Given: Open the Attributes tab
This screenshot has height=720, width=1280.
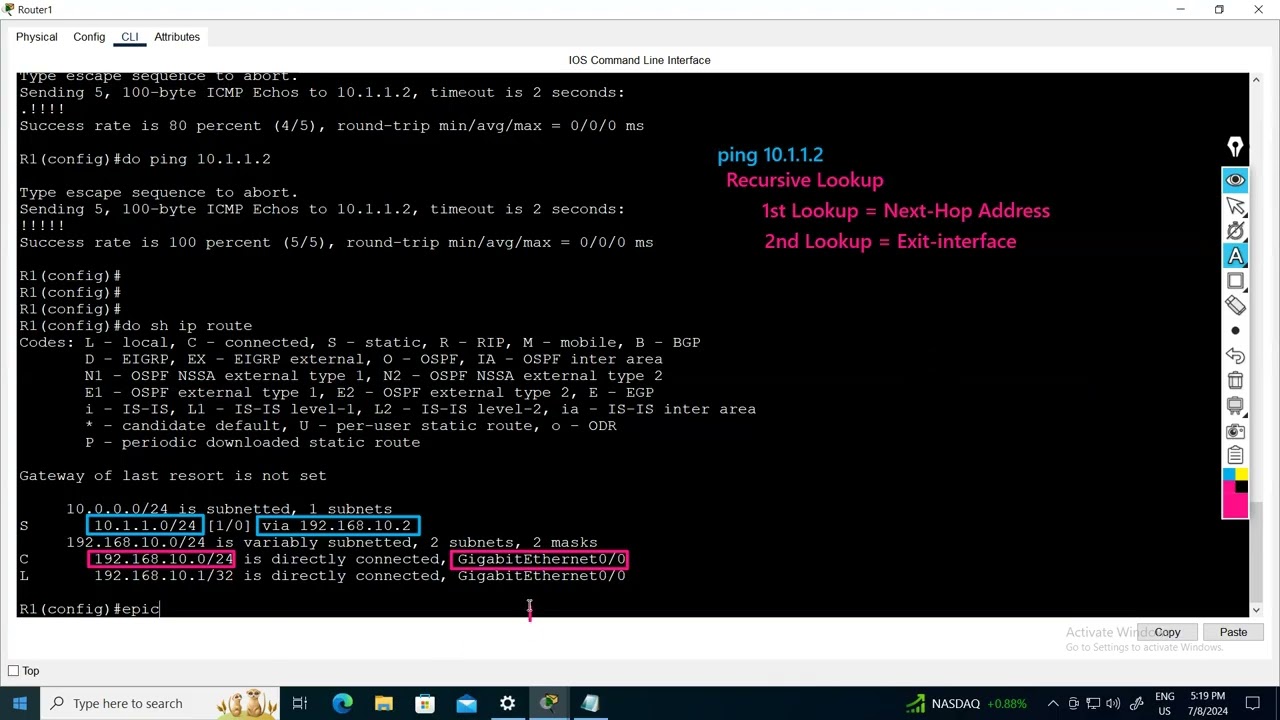Looking at the screenshot, I should (177, 37).
